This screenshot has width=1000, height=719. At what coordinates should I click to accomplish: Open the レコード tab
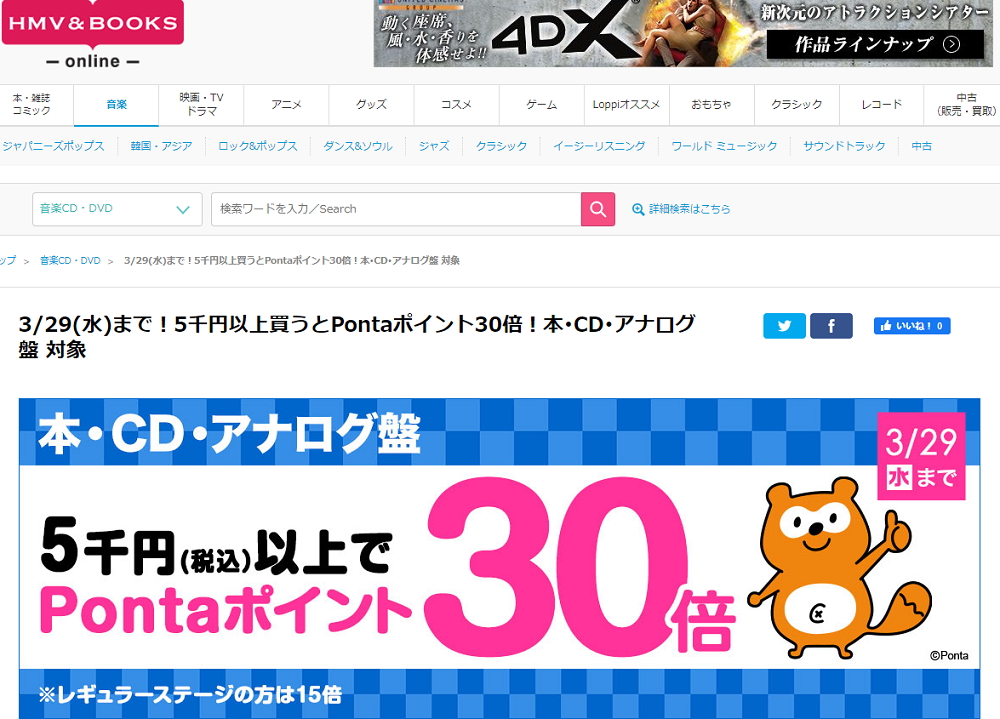(882, 105)
